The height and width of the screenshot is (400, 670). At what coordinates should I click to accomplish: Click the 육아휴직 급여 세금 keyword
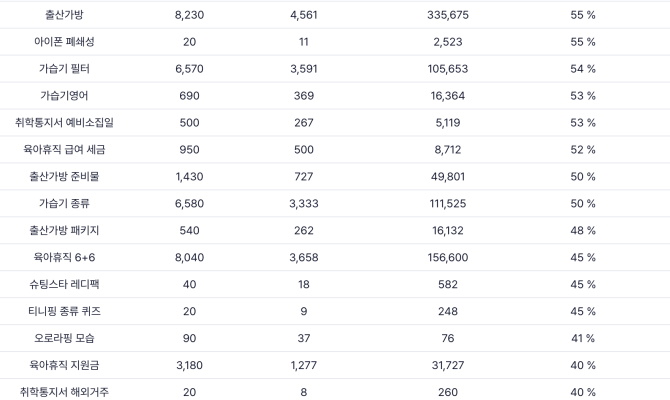(x=66, y=150)
